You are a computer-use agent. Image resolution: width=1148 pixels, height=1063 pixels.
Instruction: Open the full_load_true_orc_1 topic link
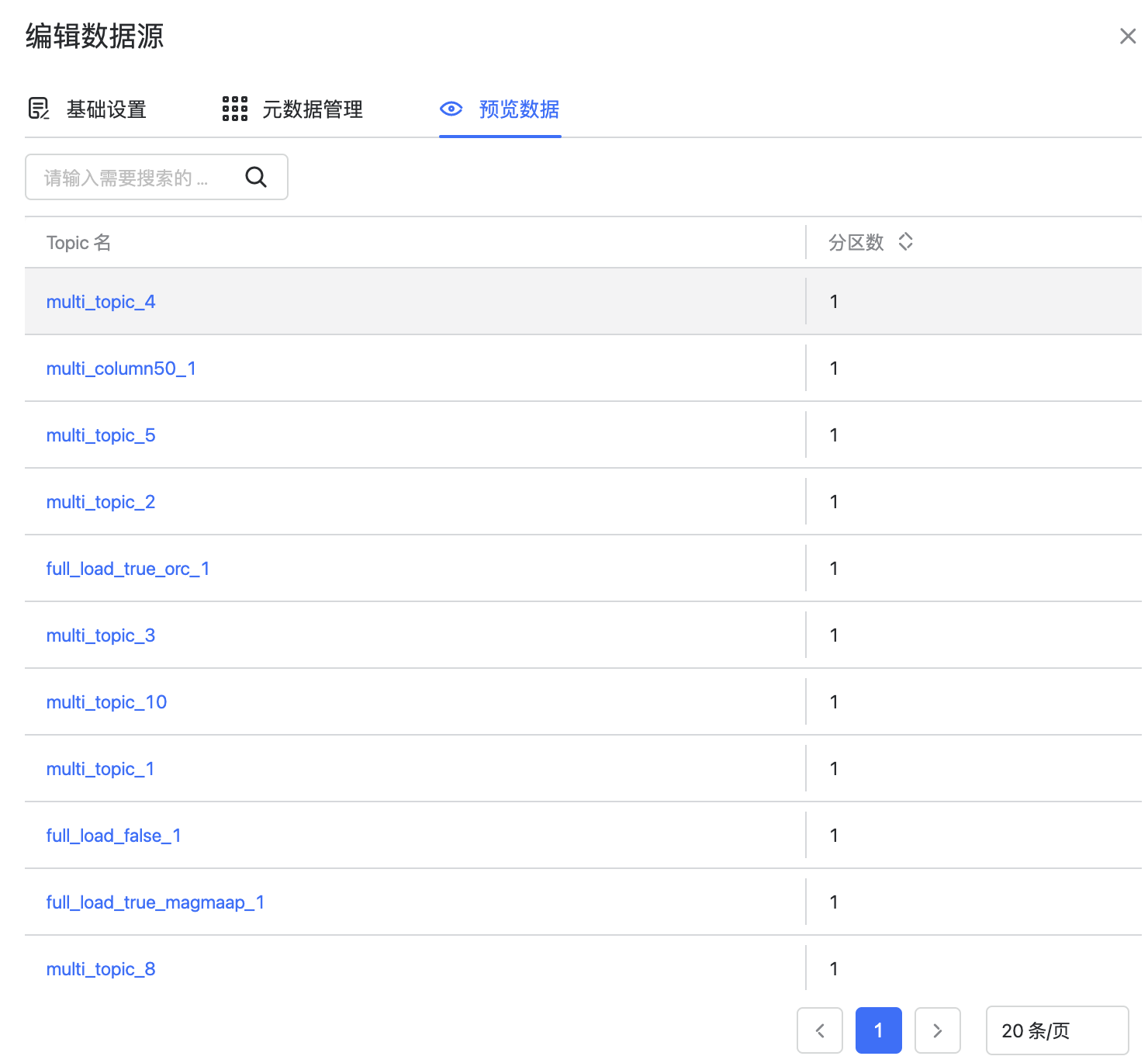(128, 569)
